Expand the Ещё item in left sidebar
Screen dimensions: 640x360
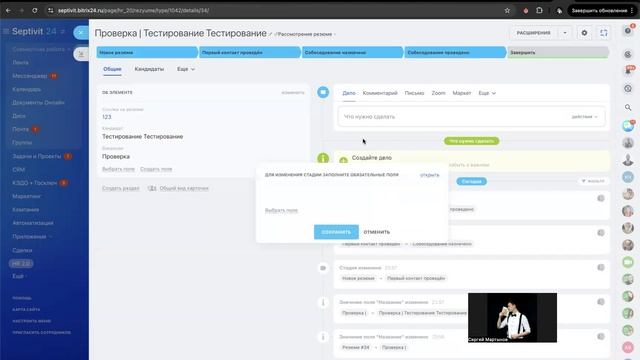[19, 276]
